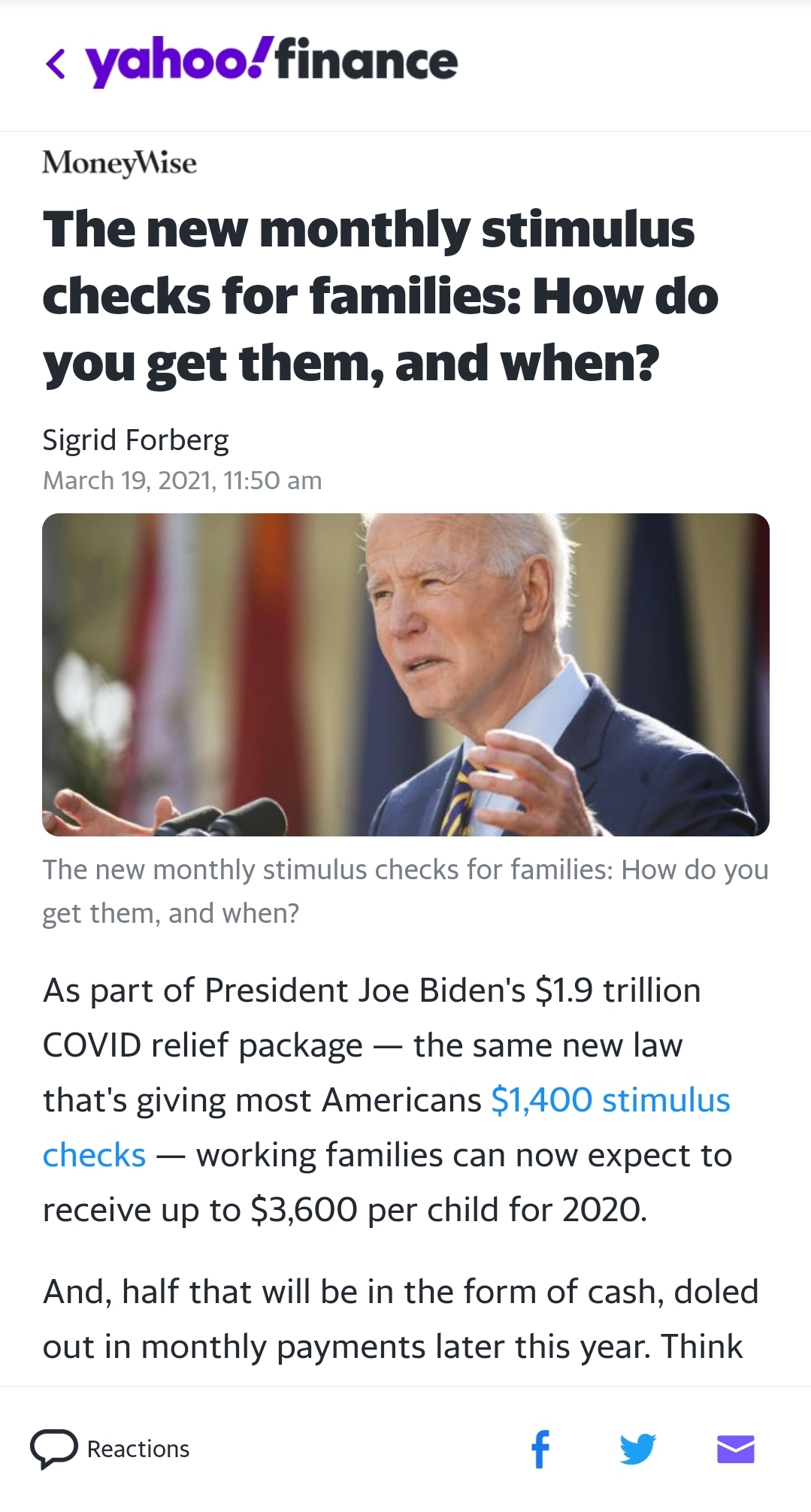Tap the MoneyWise publisher logo
The width and height of the screenshot is (811, 1512).
coord(120,162)
